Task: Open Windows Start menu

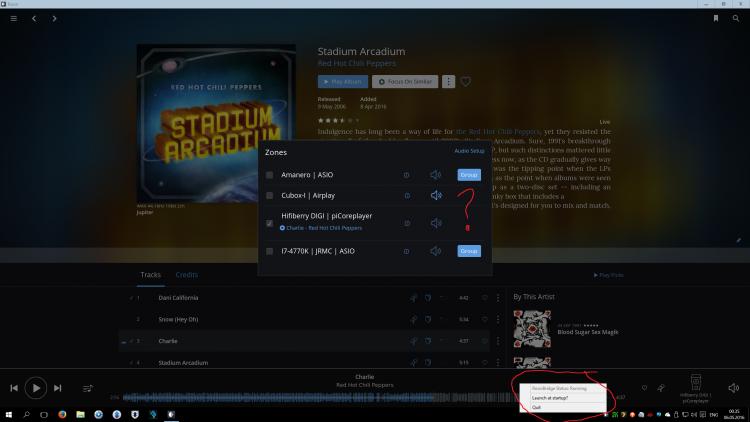Action: point(9,415)
